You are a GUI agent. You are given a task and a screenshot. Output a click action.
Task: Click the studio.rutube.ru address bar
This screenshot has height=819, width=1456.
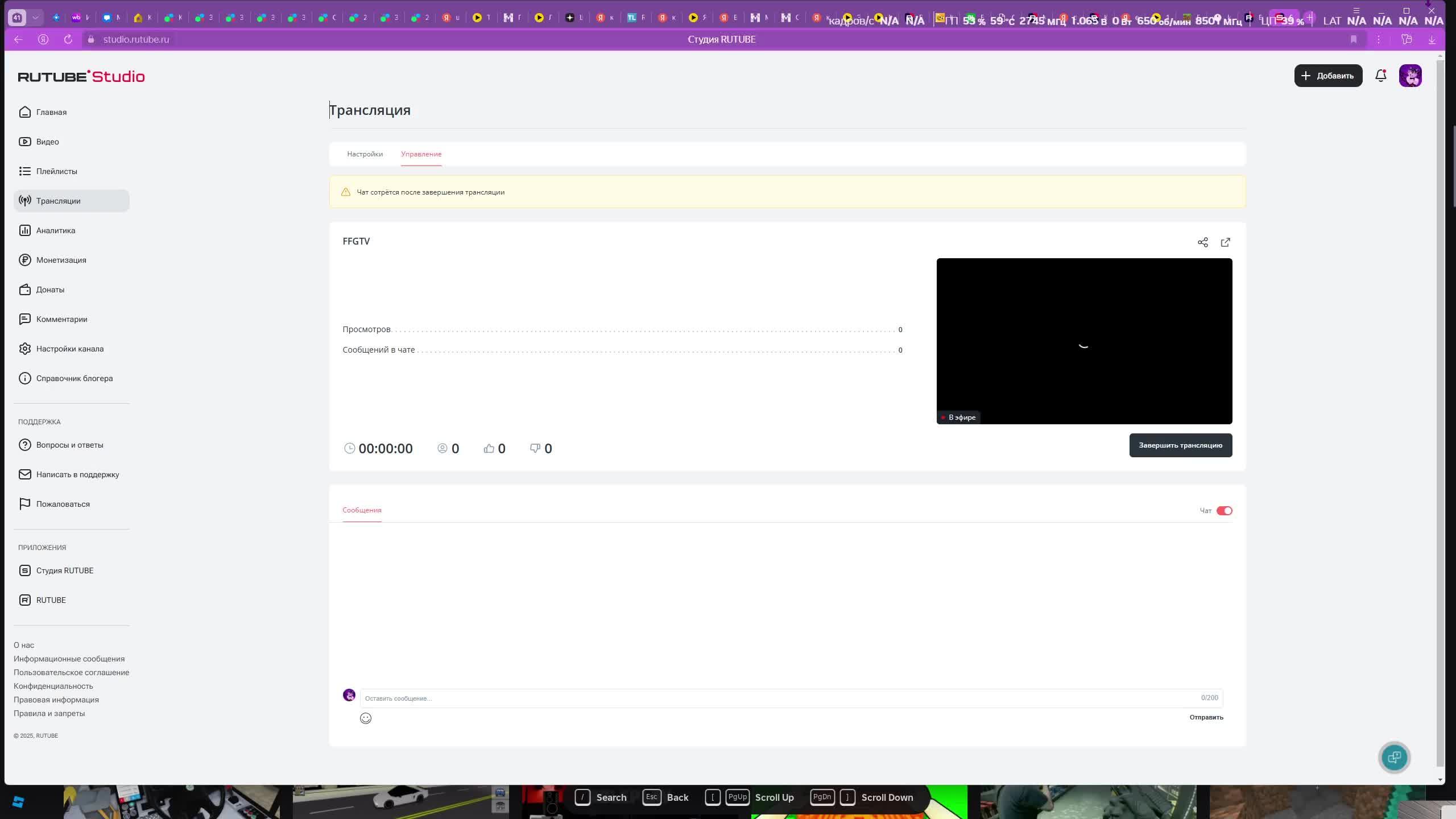[136, 39]
